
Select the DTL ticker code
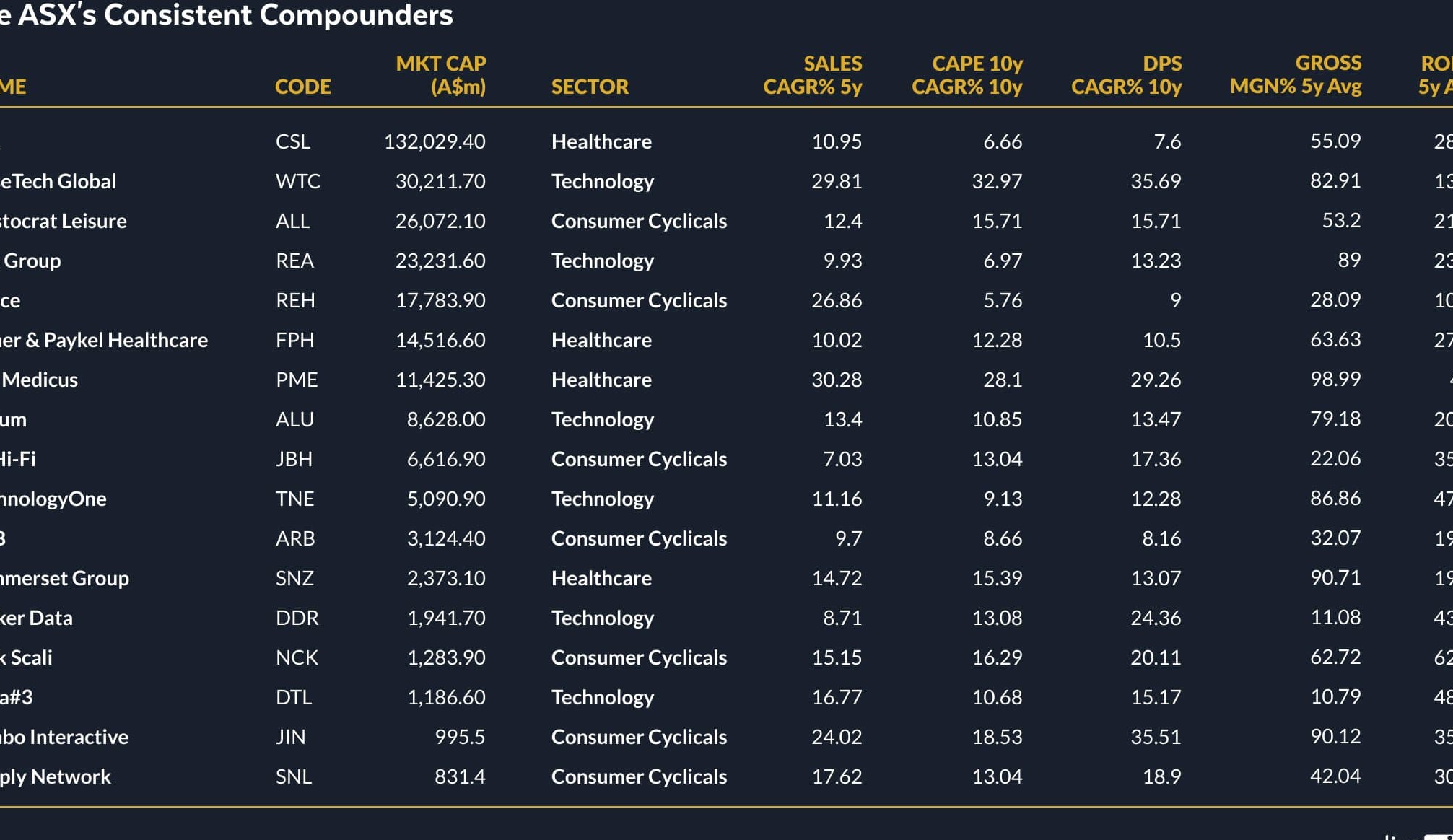click(x=294, y=697)
